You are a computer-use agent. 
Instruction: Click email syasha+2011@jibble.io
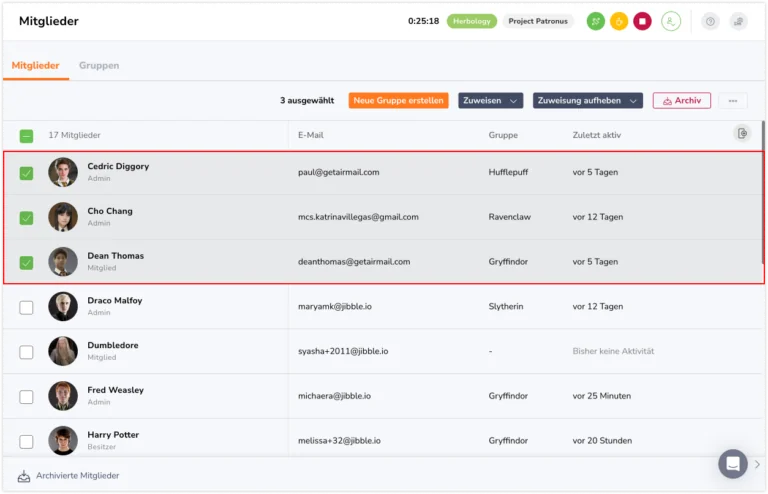(343, 351)
